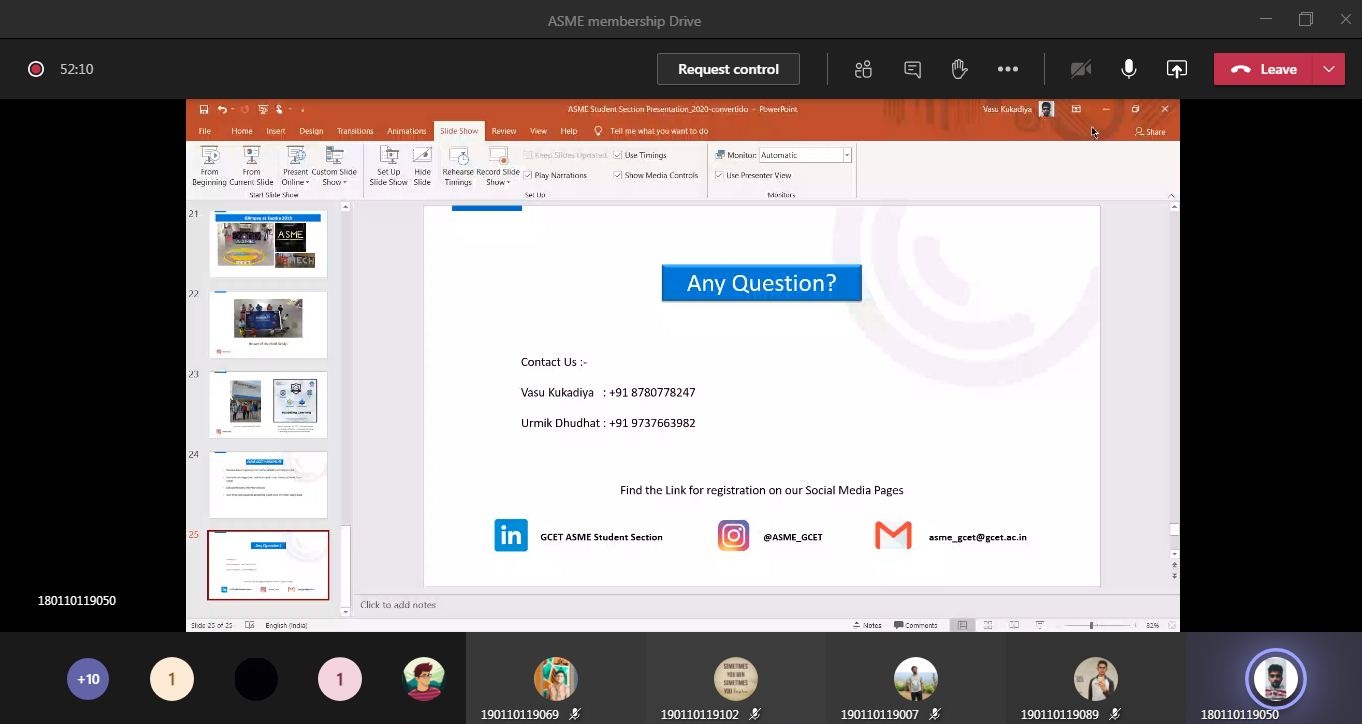The width and height of the screenshot is (1362, 724).
Task: Undo the last action in PowerPoint
Action: tap(221, 109)
